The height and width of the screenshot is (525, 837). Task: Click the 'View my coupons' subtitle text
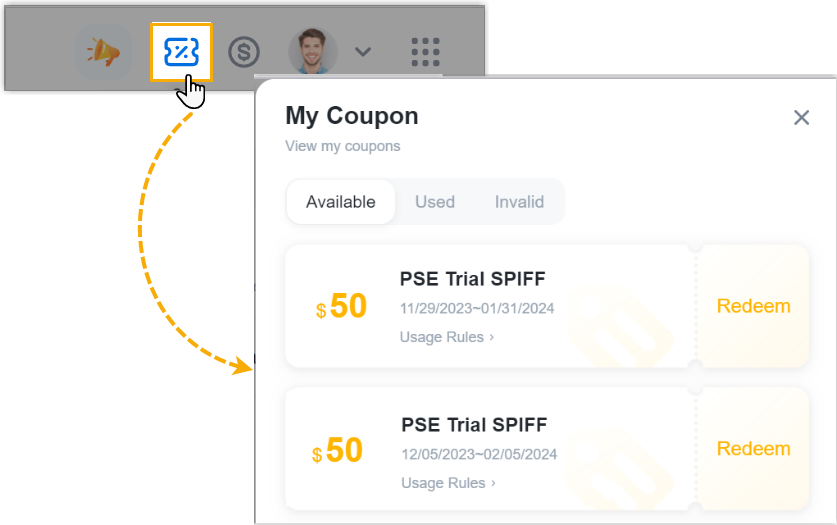click(342, 146)
